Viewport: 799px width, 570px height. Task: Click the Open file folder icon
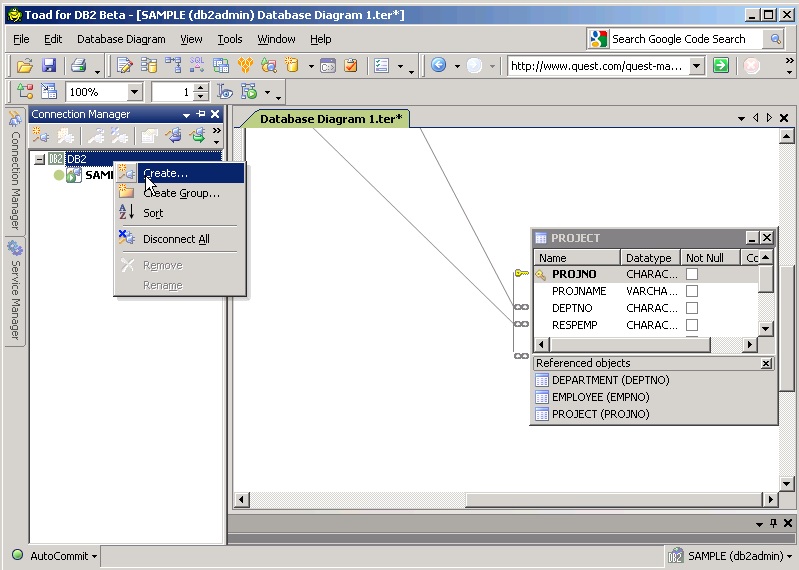[x=24, y=65]
